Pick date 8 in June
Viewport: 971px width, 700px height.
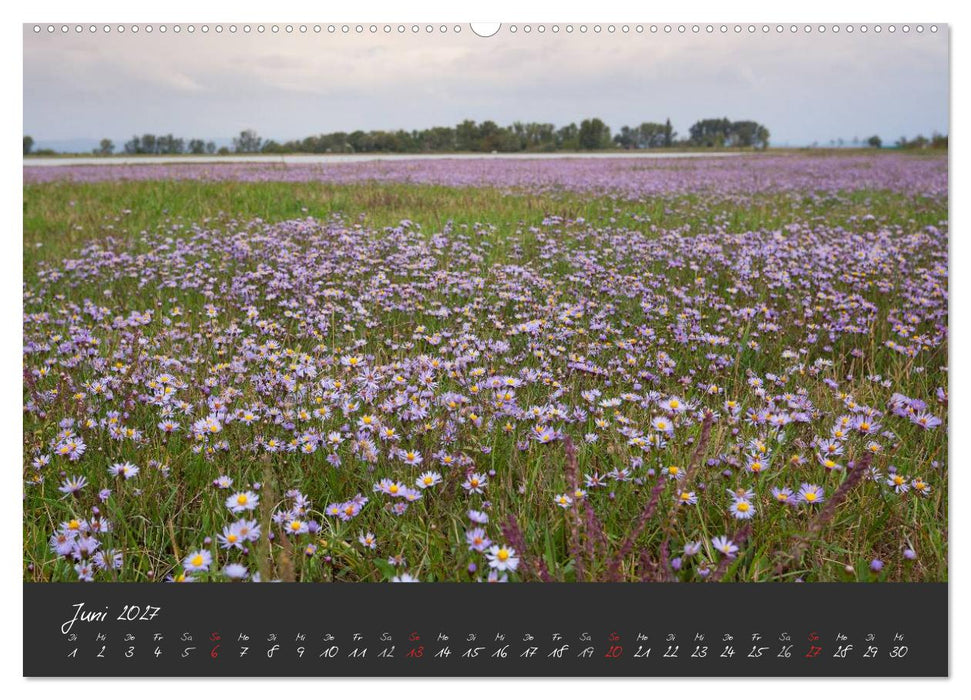click(x=272, y=652)
